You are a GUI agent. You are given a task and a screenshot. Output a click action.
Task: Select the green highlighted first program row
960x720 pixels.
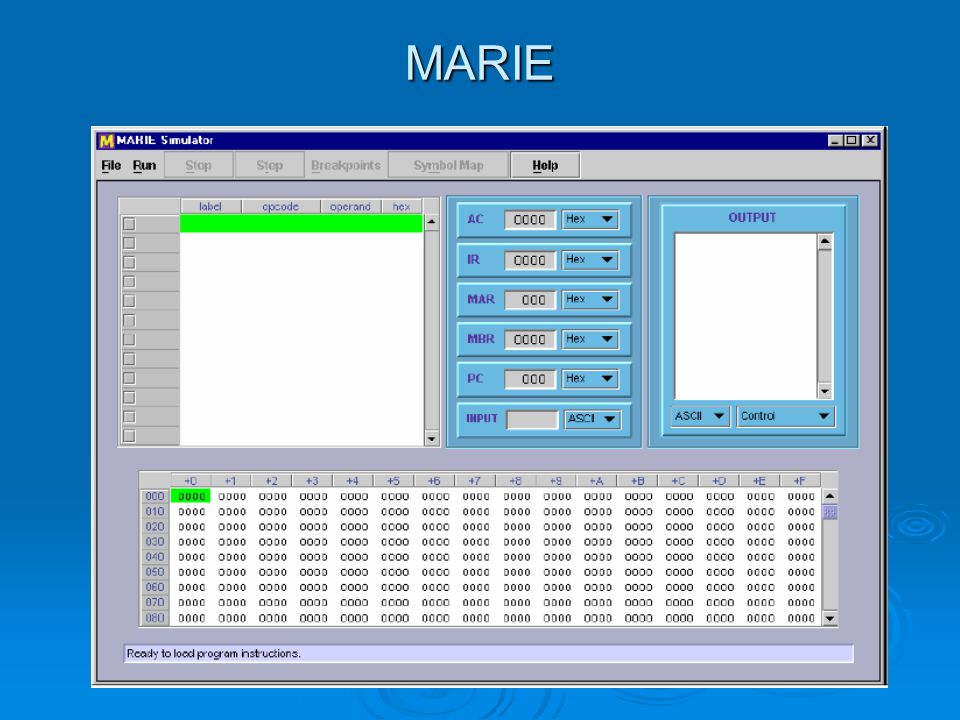tap(301, 223)
